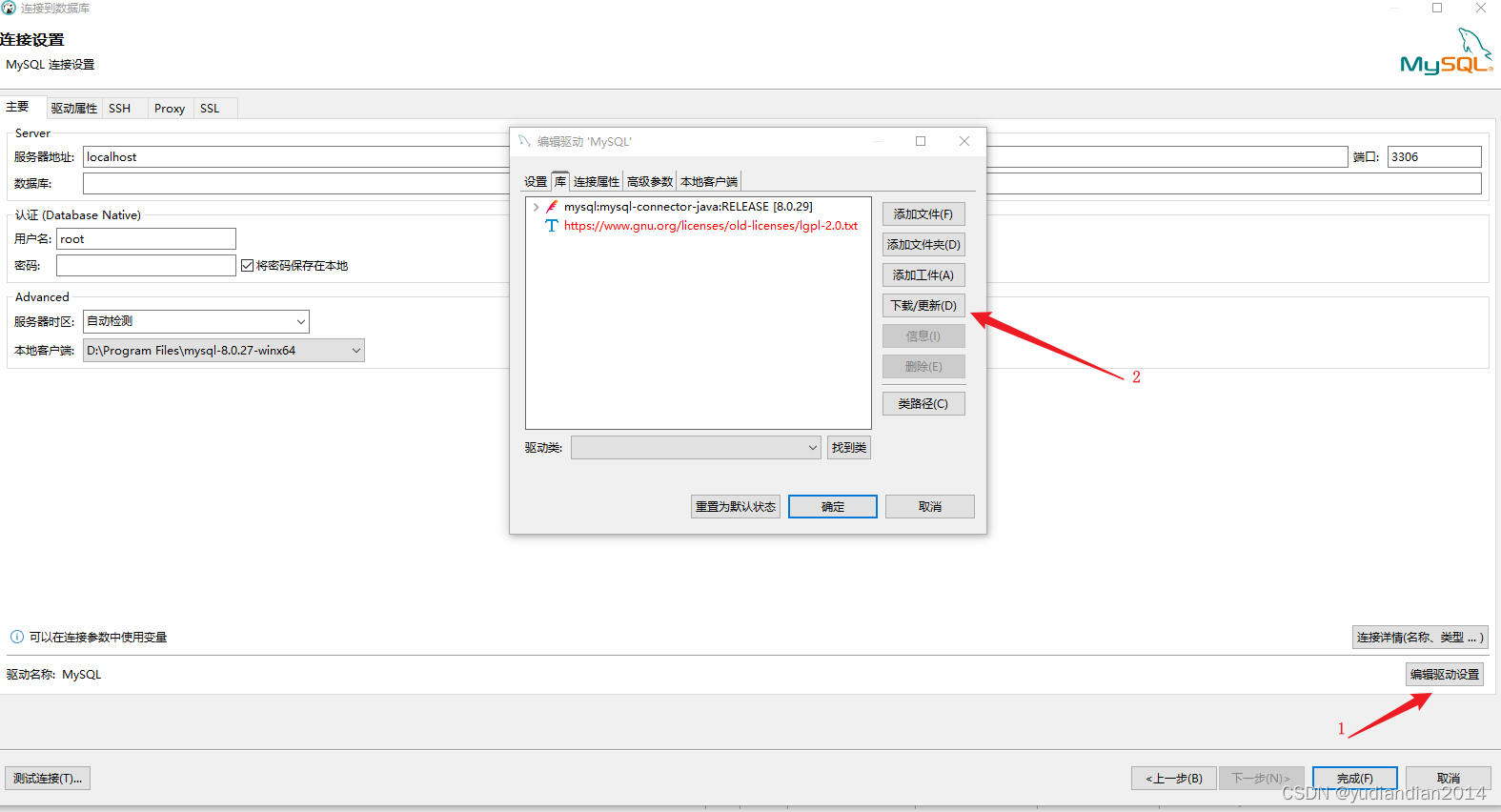Click the 密码 input field
Screen dimensions: 1501x812
click(x=146, y=266)
